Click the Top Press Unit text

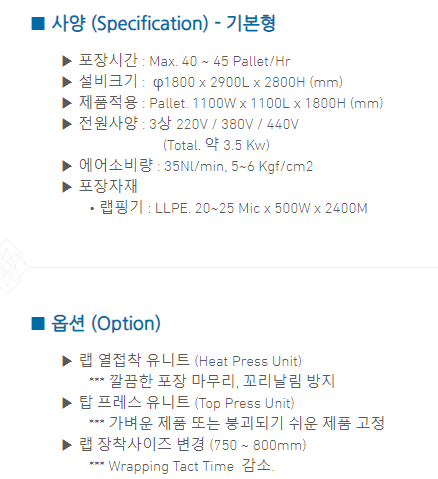point(245,403)
